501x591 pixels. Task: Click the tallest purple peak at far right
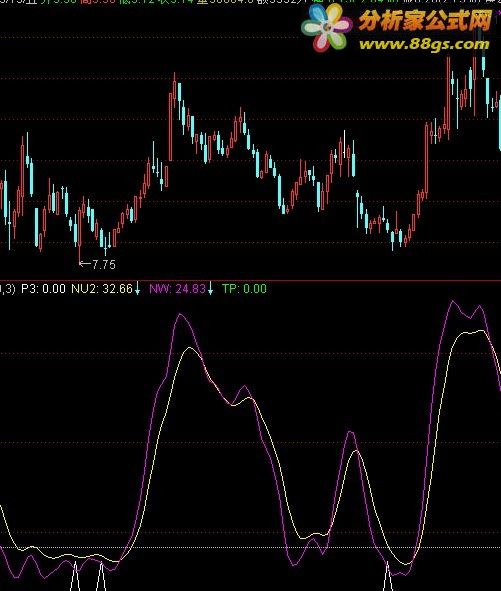coord(453,302)
